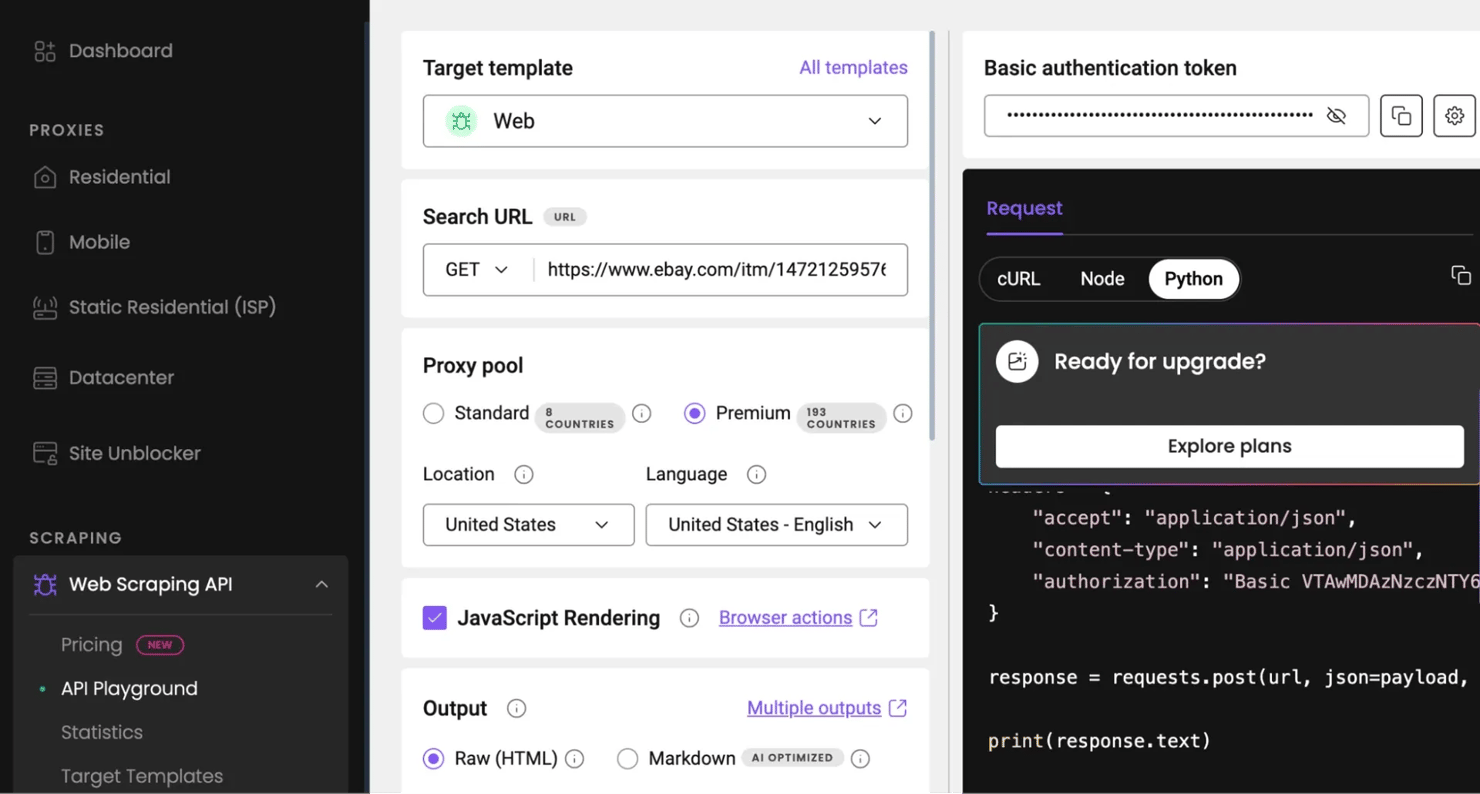Switch to the cURL code tab
This screenshot has height=794, width=1480.
coord(1018,279)
